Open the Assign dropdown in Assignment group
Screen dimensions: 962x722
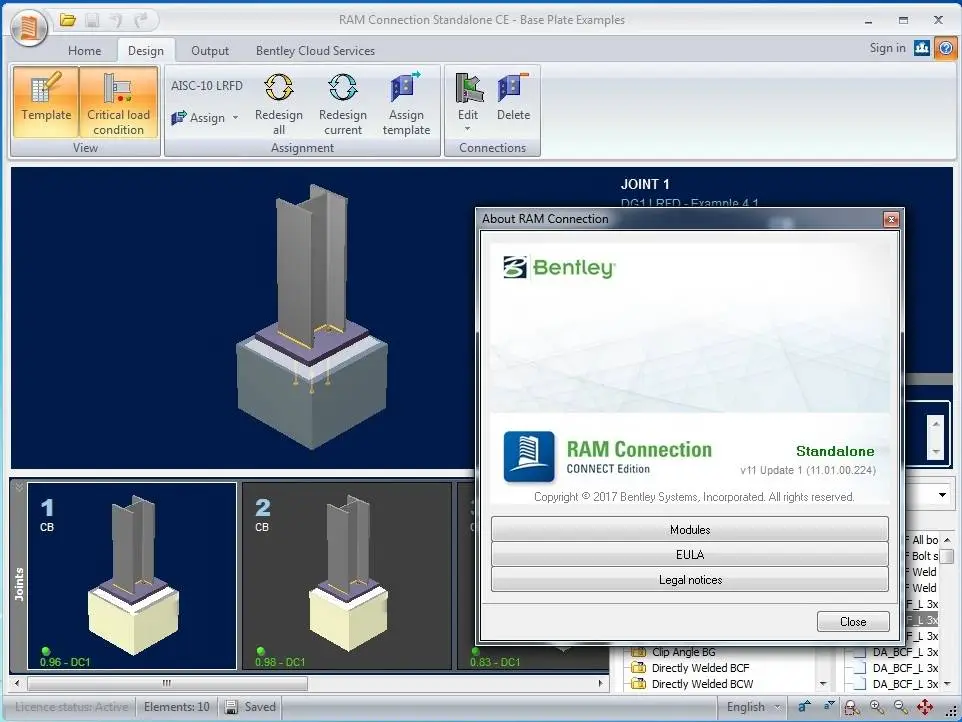point(205,117)
